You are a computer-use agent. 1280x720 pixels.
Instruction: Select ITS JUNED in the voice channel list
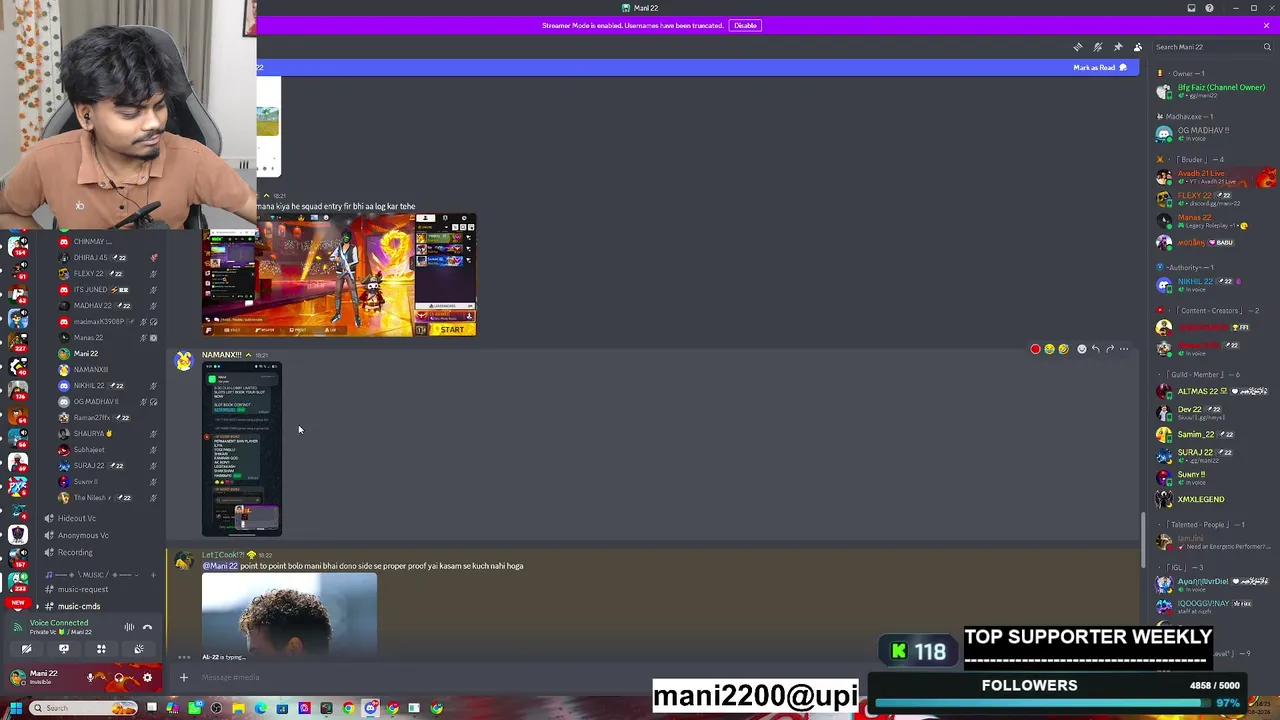pos(106,289)
